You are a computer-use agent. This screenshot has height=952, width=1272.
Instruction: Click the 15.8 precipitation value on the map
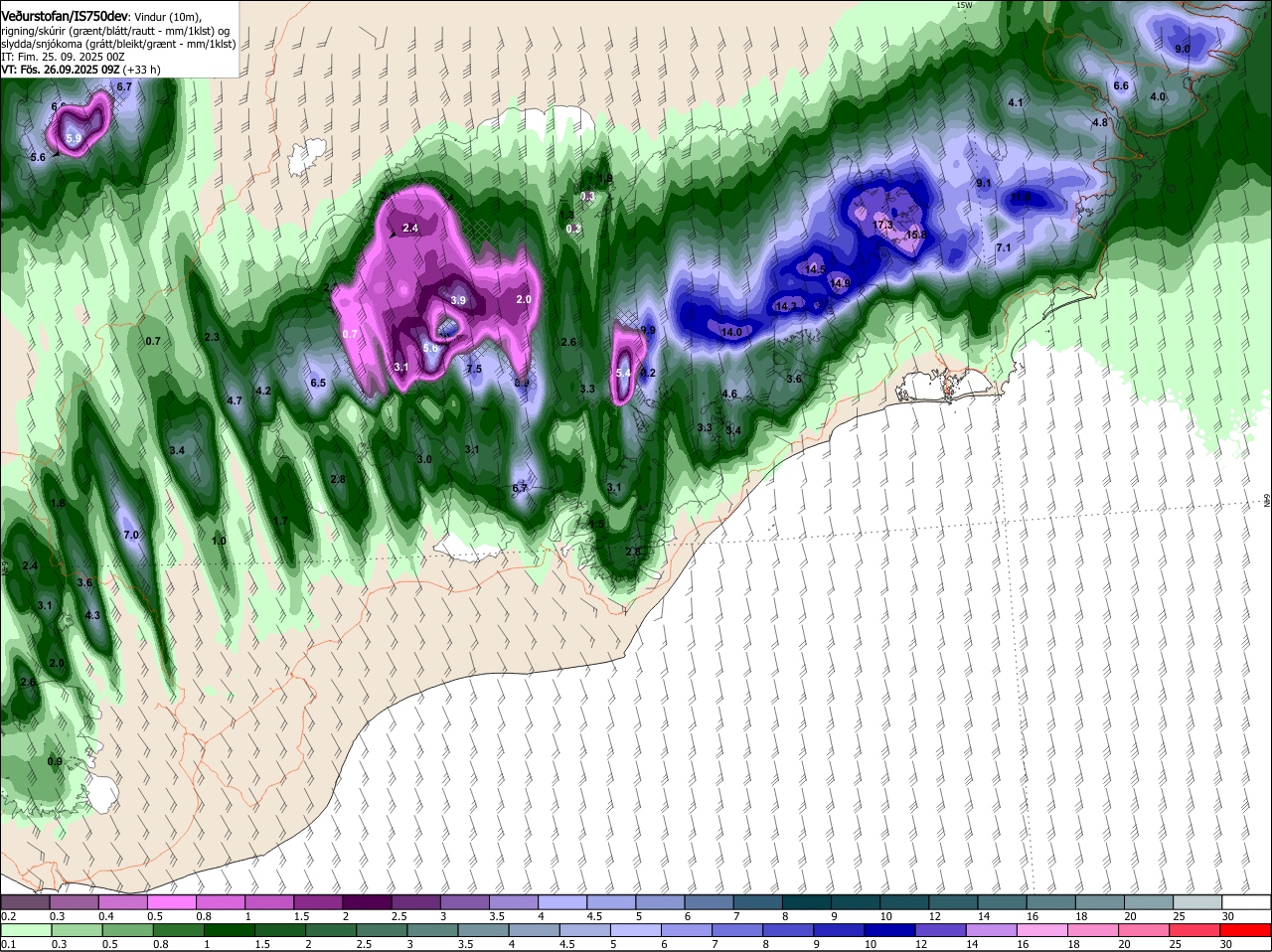[x=916, y=236]
